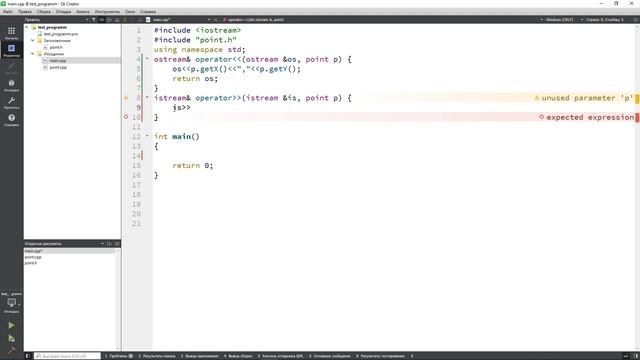This screenshot has width=640, height=360.
Task: Build the project with the hammer icon
Action: click(11, 349)
